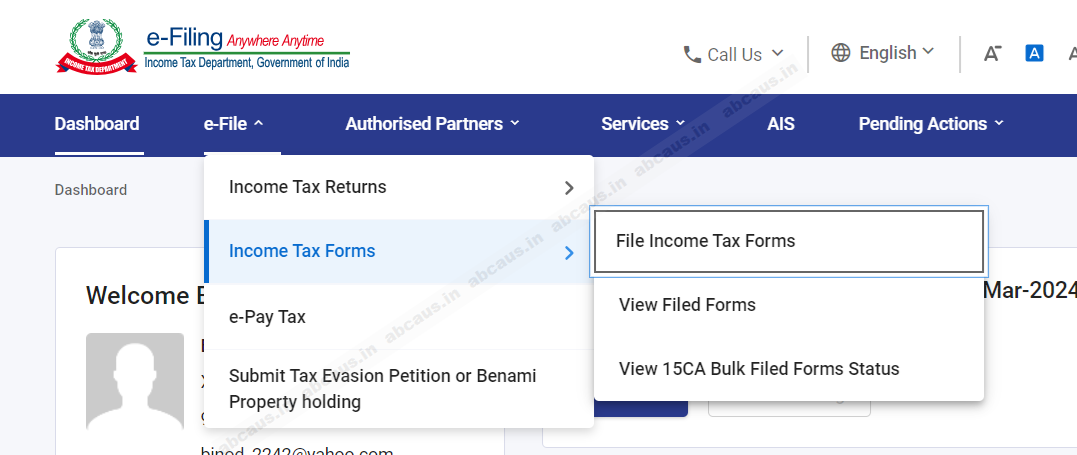The image size is (1077, 455).
Task: Select View Filed Forms option
Action: coord(687,305)
